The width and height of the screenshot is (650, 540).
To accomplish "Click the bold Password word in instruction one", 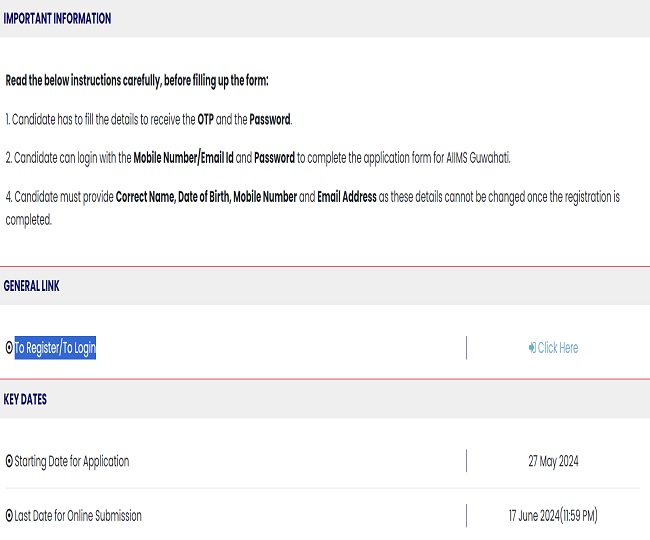I will click(x=270, y=119).
